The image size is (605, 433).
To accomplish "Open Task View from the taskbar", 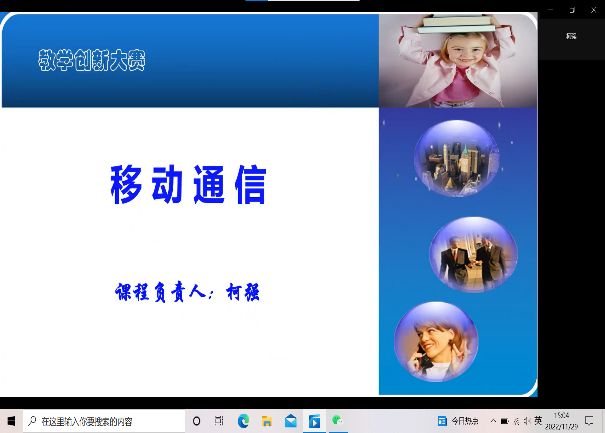I will 219,421.
